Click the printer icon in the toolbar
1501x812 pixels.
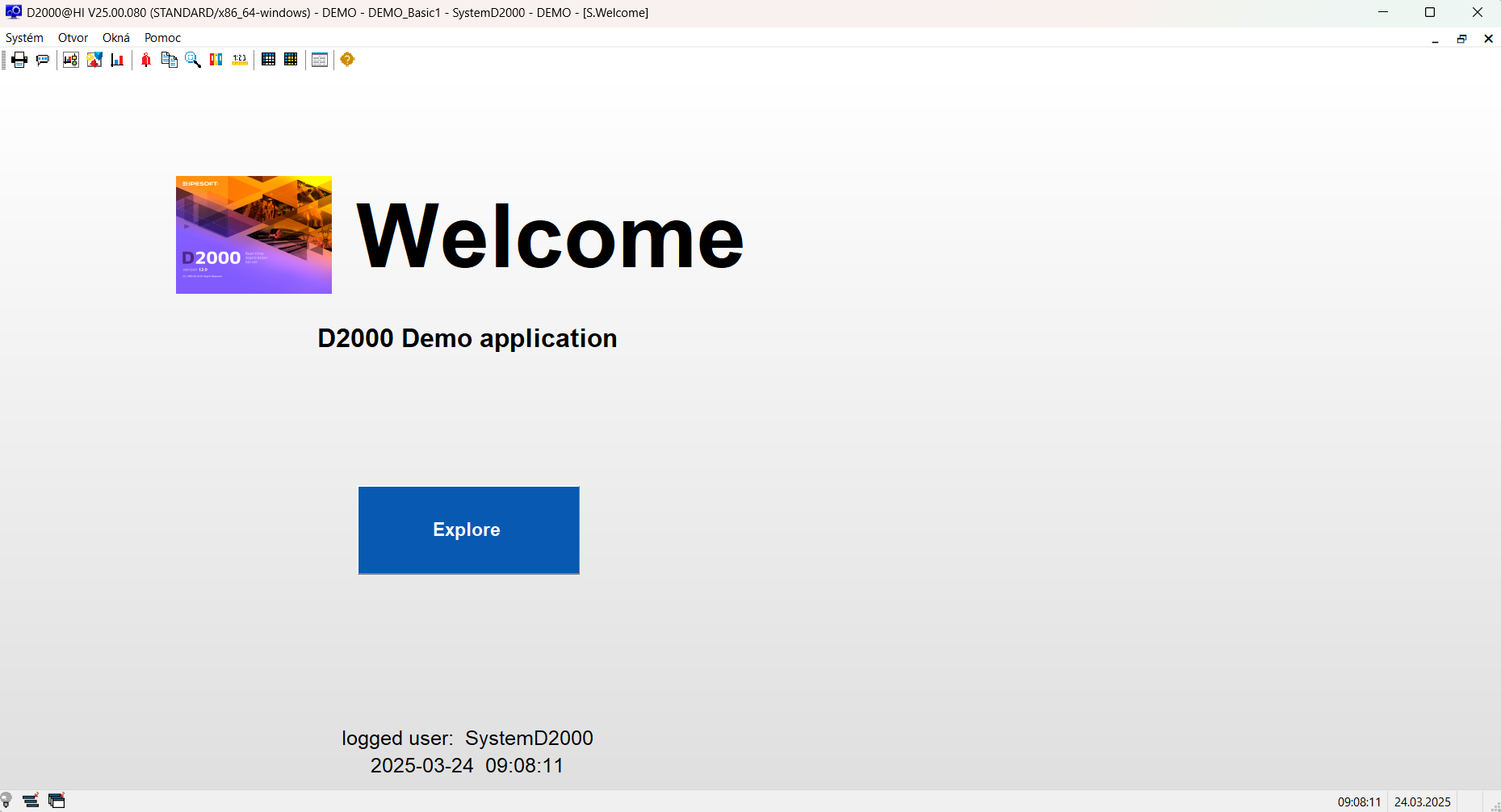19,60
